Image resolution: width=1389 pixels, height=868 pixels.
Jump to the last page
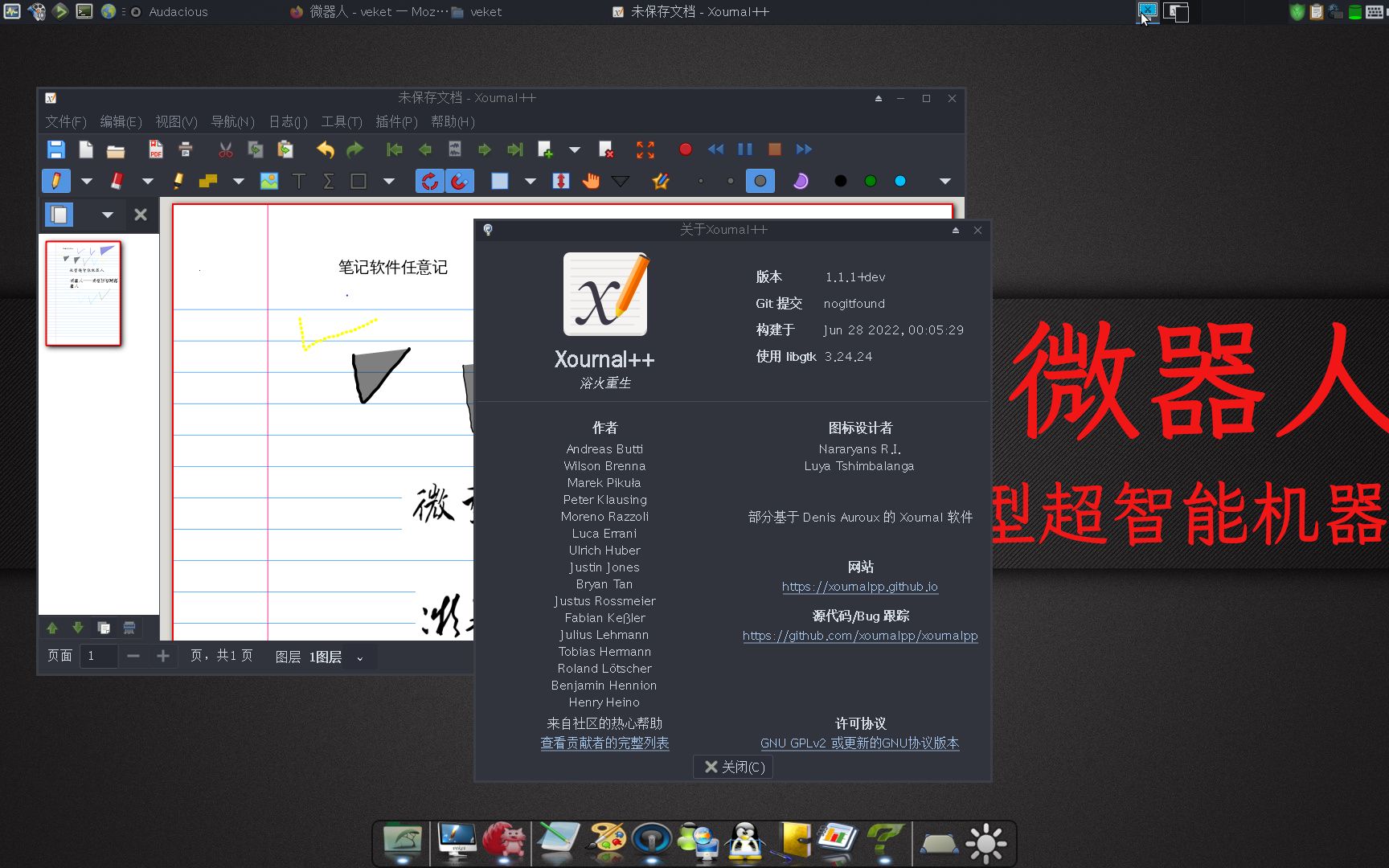515,149
